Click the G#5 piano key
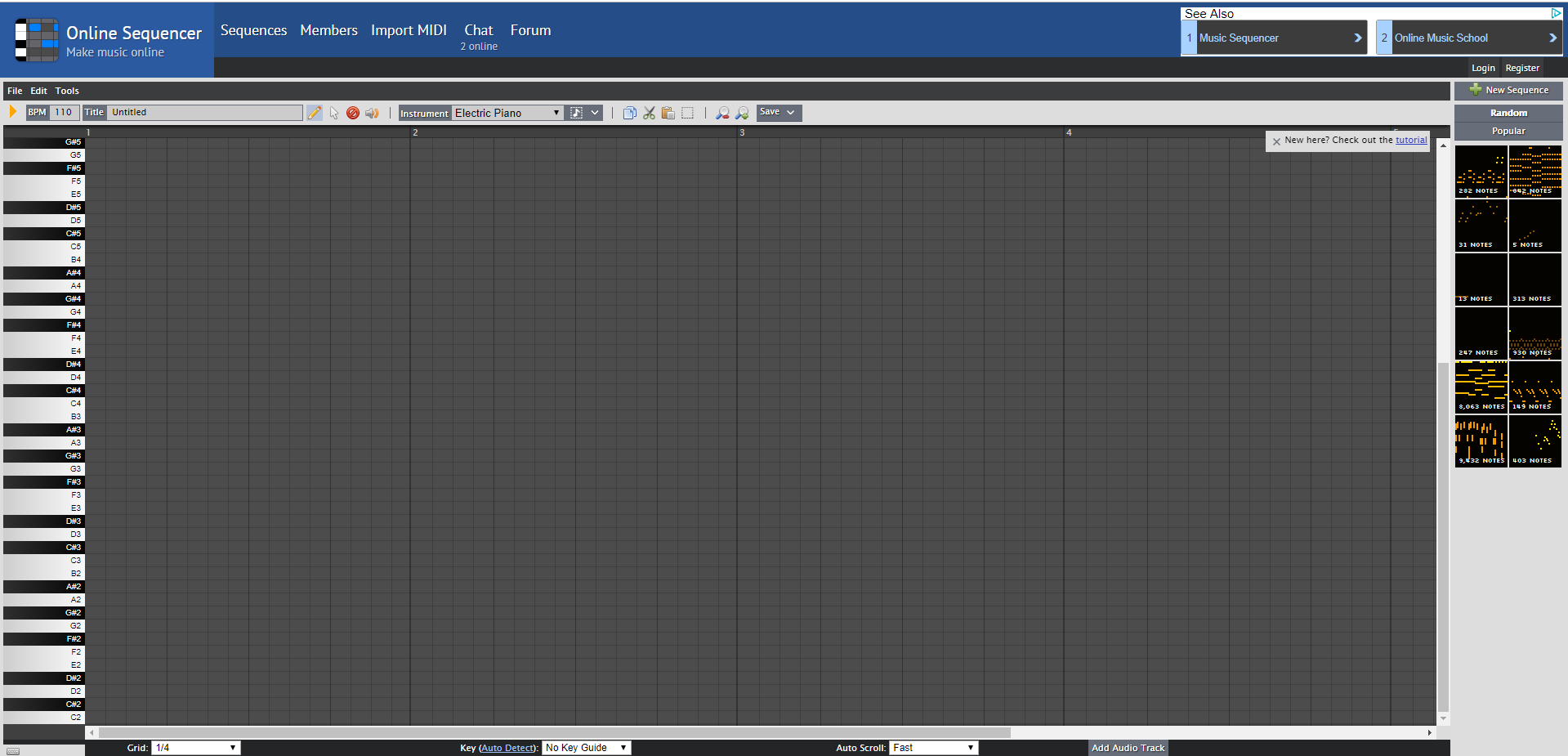The width and height of the screenshot is (1568, 756). point(43,142)
